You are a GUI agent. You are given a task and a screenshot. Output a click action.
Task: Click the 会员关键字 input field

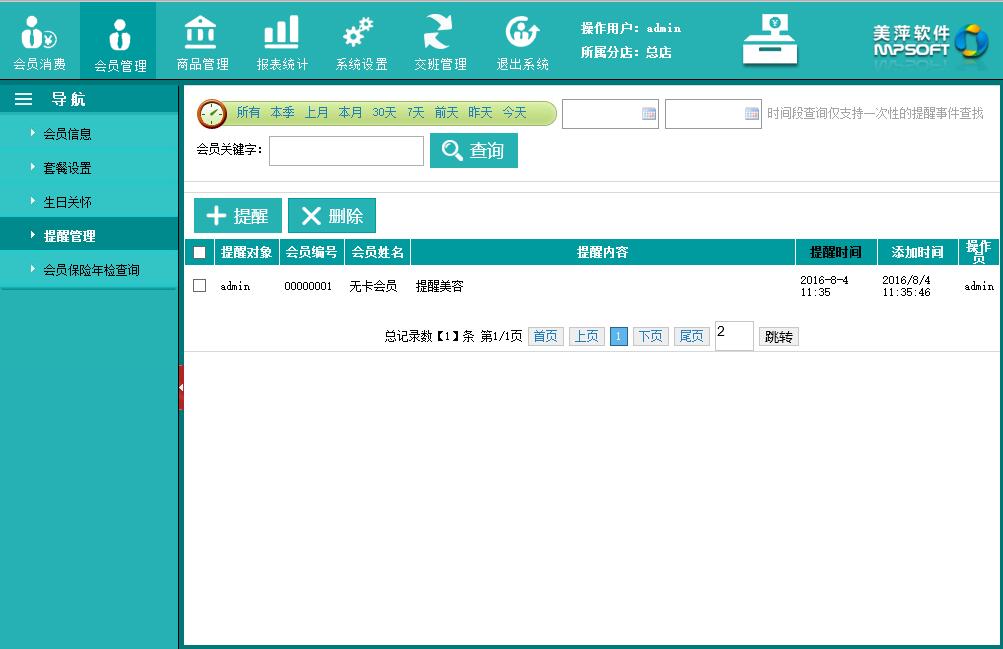point(346,151)
